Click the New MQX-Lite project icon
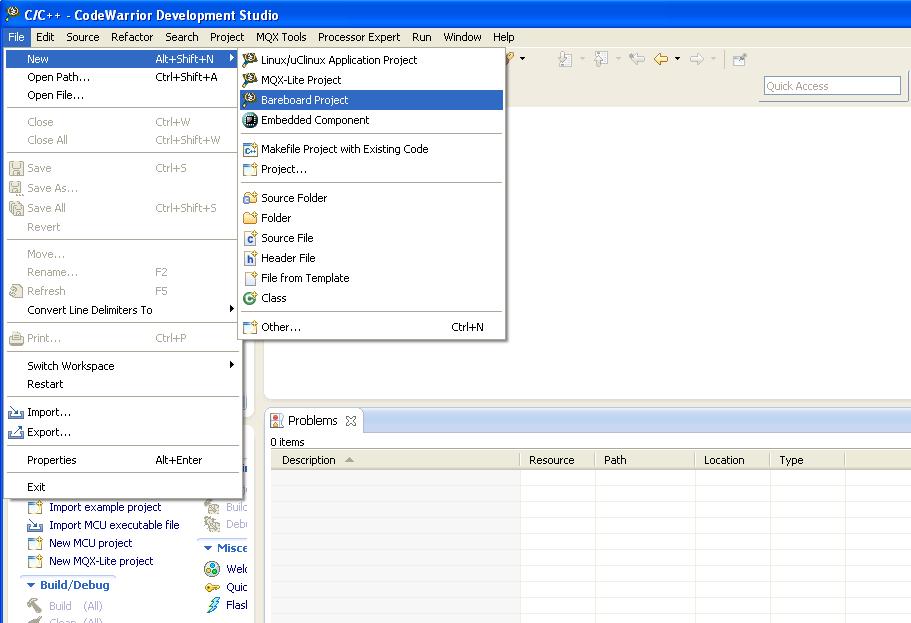This screenshot has width=911, height=623. click(x=35, y=561)
